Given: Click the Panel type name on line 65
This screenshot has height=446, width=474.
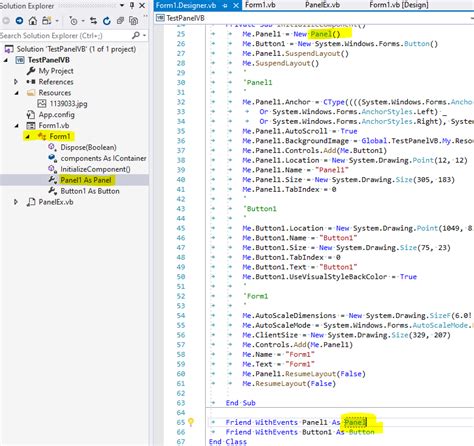Looking at the screenshot, I should click(x=355, y=422).
